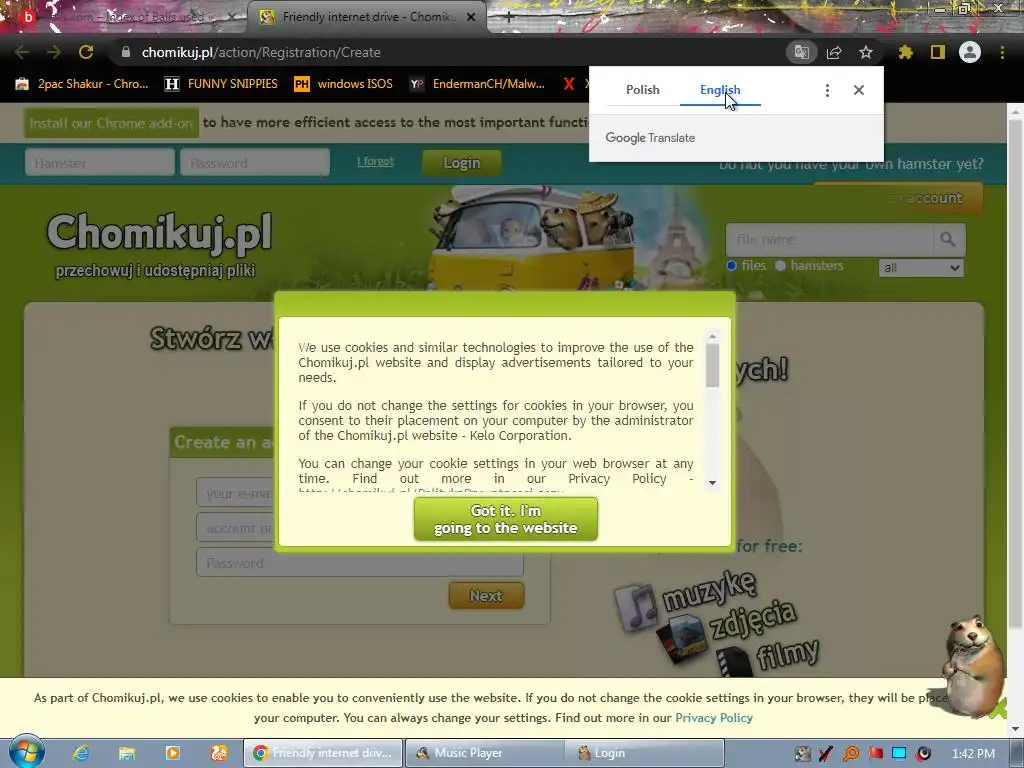Click the file name search field
Image resolution: width=1024 pixels, height=768 pixels.
pos(829,240)
